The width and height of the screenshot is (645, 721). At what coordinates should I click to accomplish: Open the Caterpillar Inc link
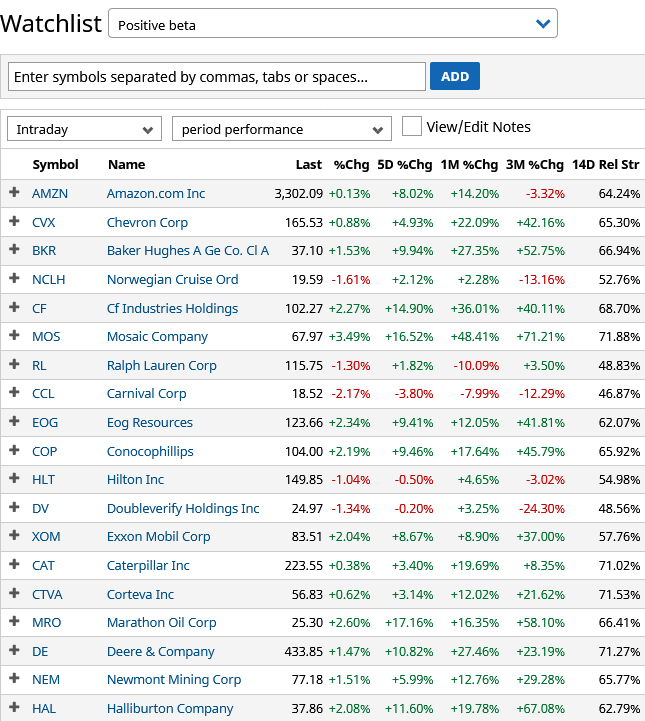(148, 566)
